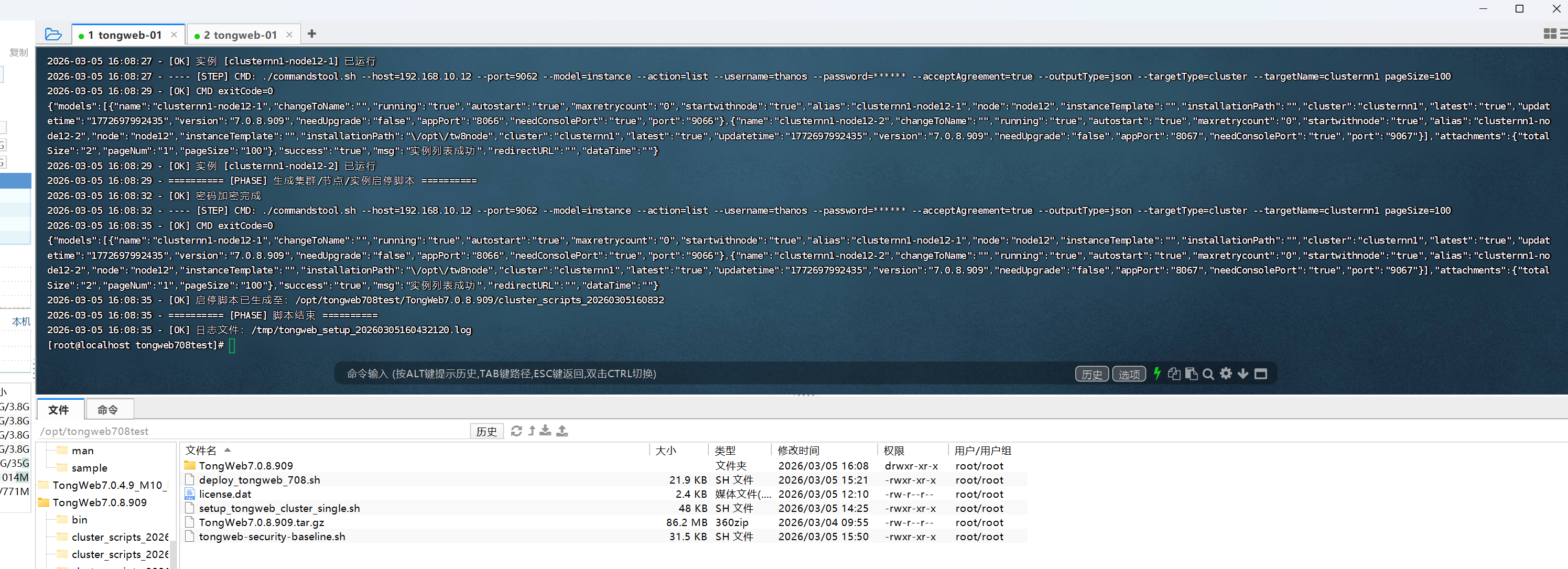Click the down-arrow scroll-to-bottom icon
The height and width of the screenshot is (569, 1568).
1243,374
